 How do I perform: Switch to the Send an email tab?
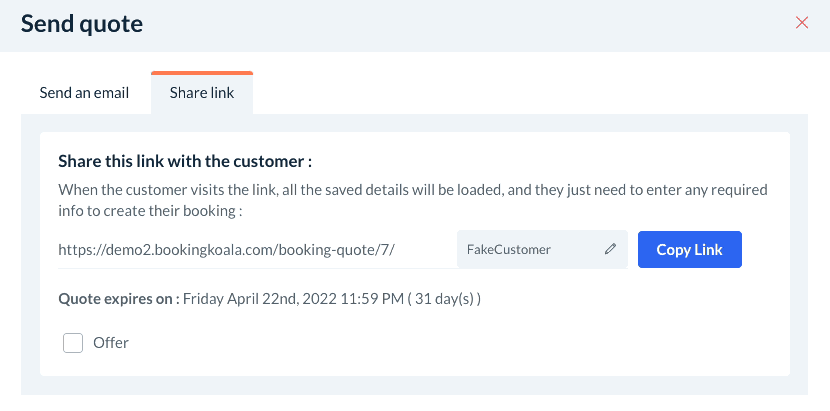(84, 93)
